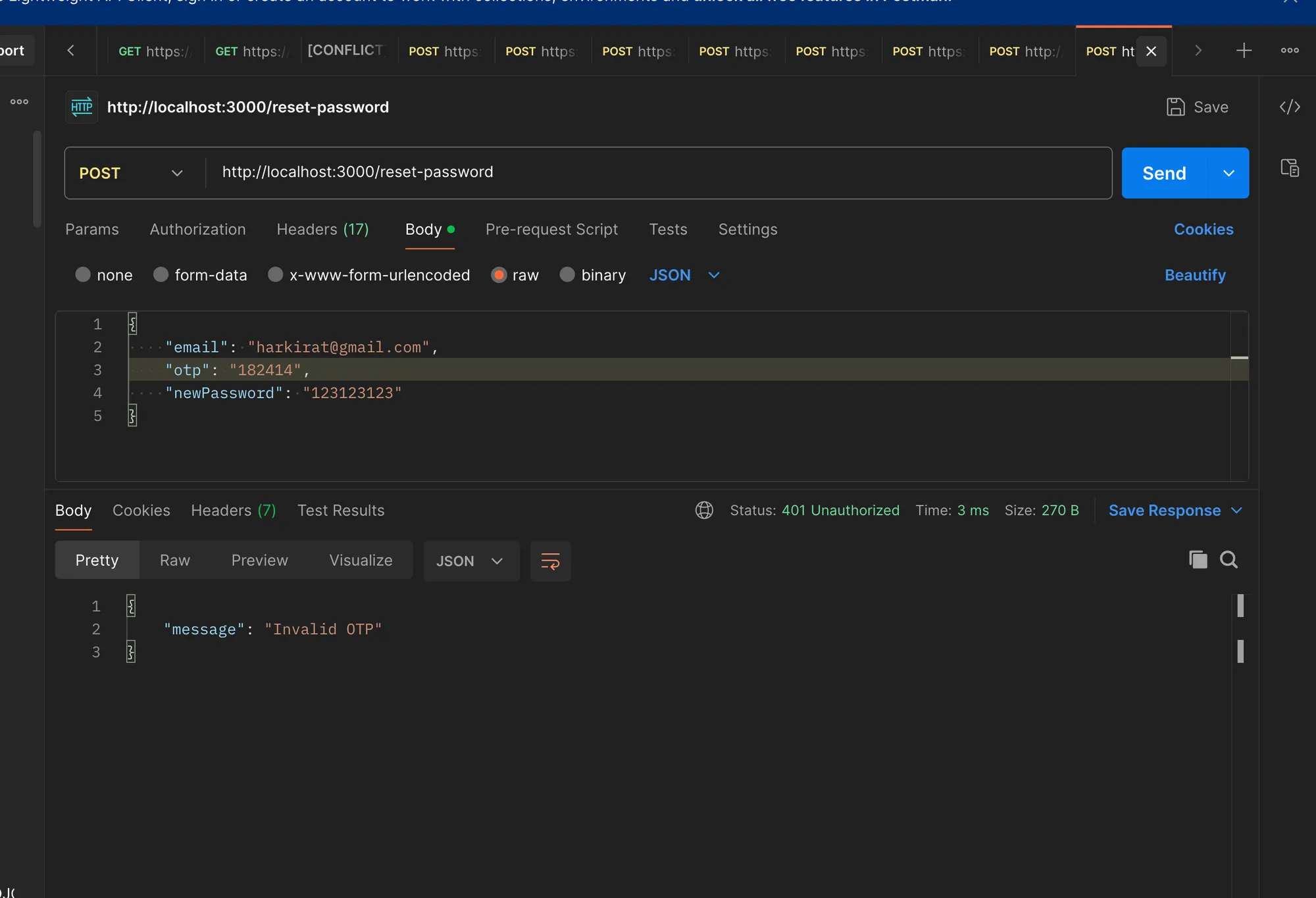Switch to the Headers (17) tab
The image size is (1316, 898).
pos(322,230)
